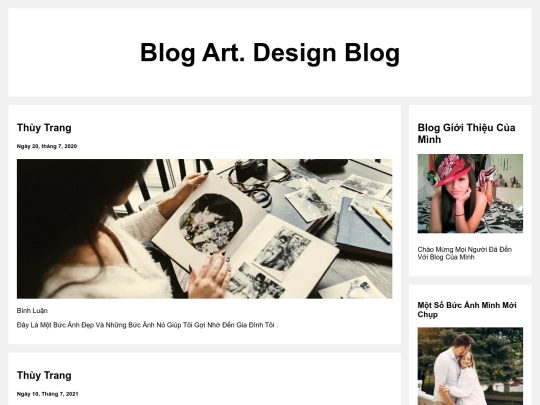Select the date "Ngày 20, tháng 7, 2020"
The width and height of the screenshot is (540, 405).
coord(47,146)
